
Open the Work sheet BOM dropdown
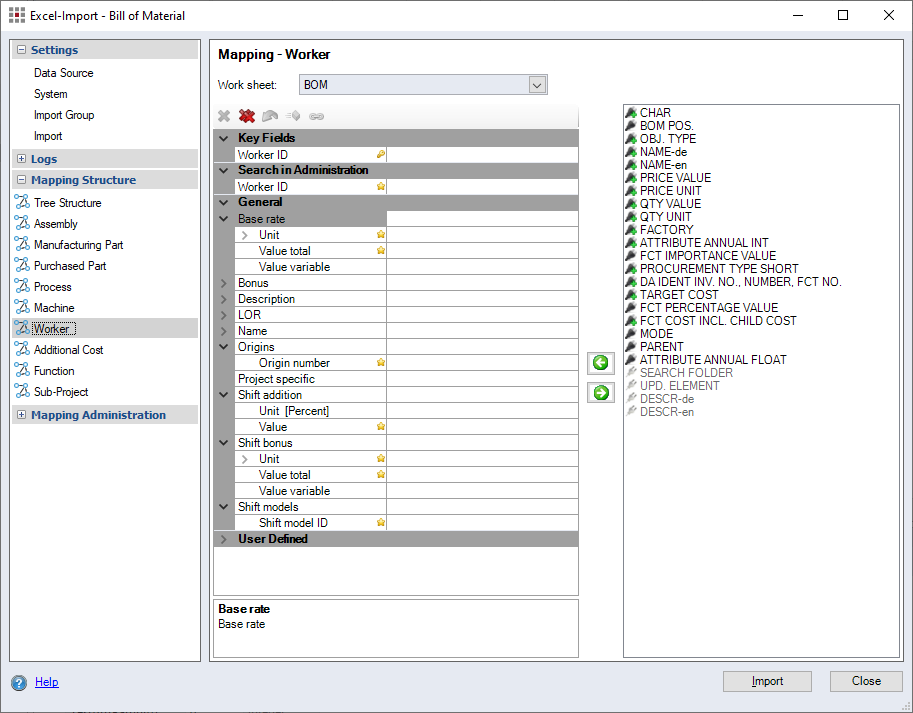pos(537,85)
